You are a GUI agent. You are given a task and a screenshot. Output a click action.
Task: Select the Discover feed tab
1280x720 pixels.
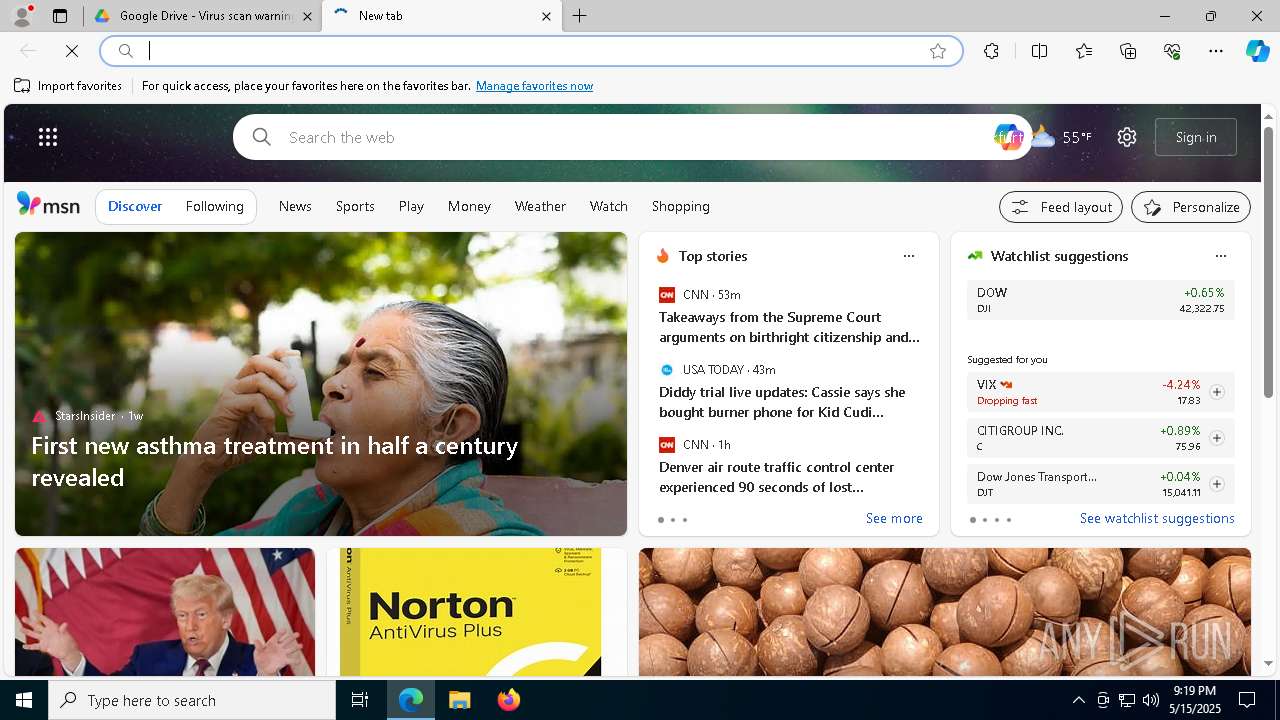click(x=135, y=206)
